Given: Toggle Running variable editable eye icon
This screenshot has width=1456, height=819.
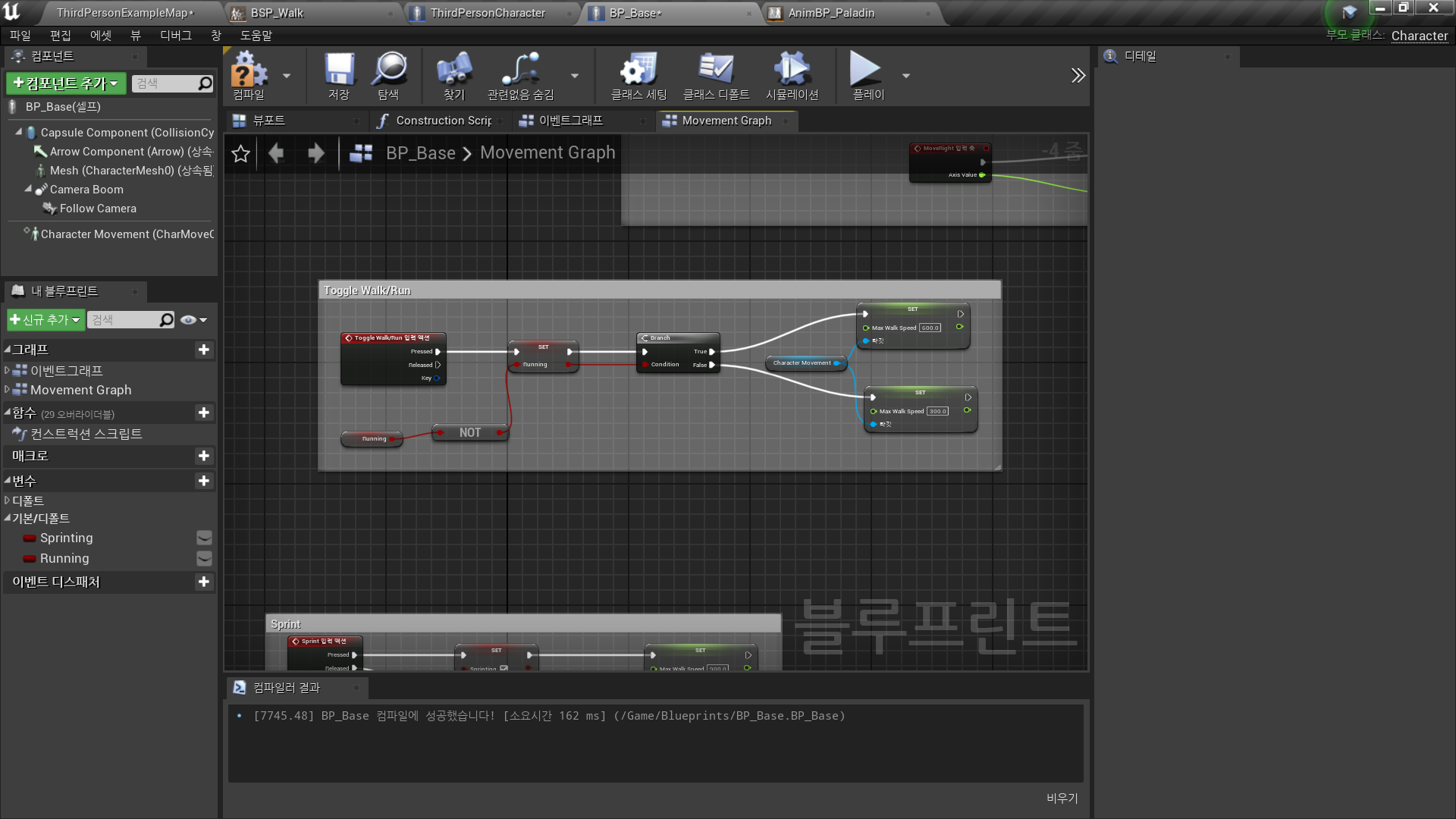Looking at the screenshot, I should pos(204,558).
